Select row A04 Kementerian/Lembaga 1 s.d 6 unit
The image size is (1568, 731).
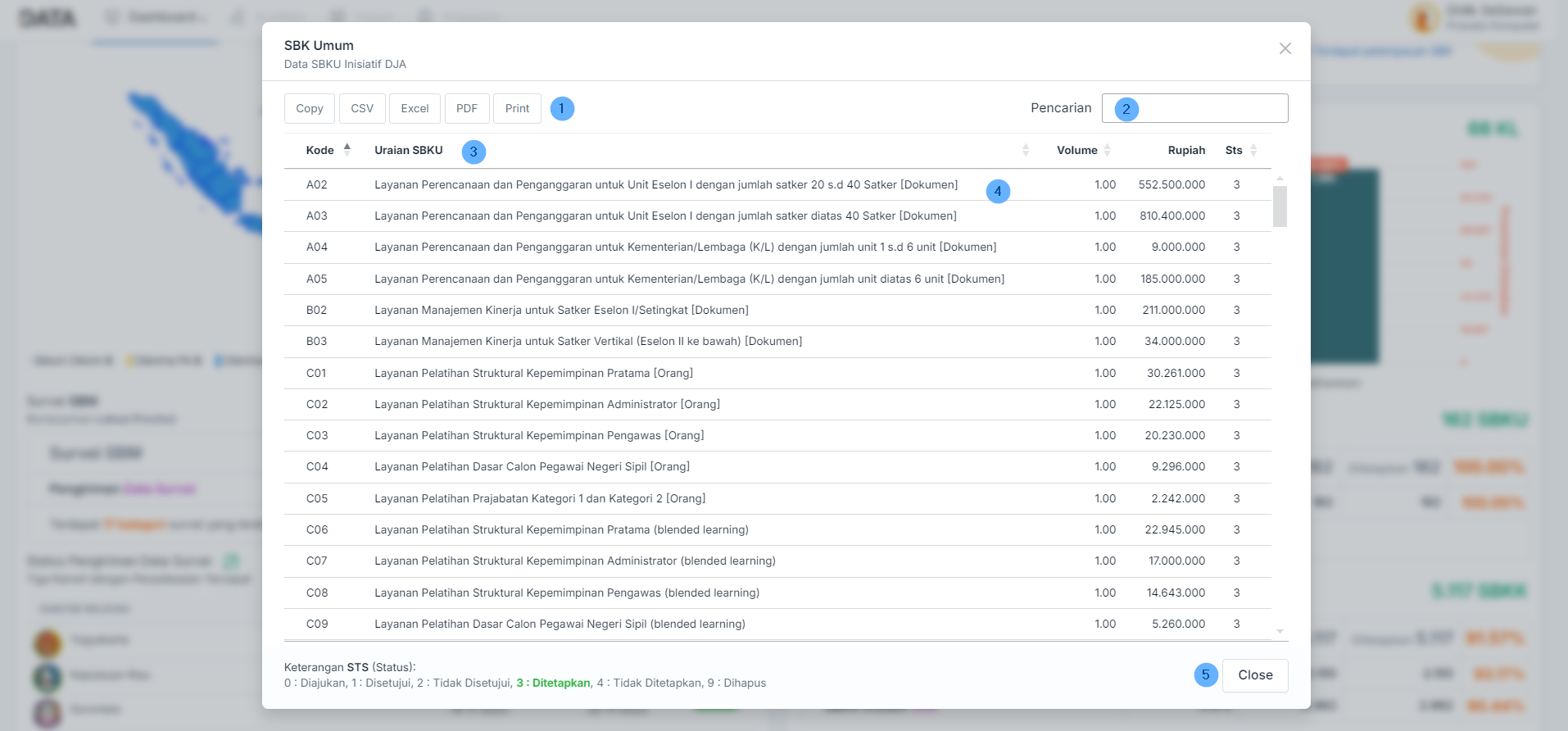click(x=685, y=247)
